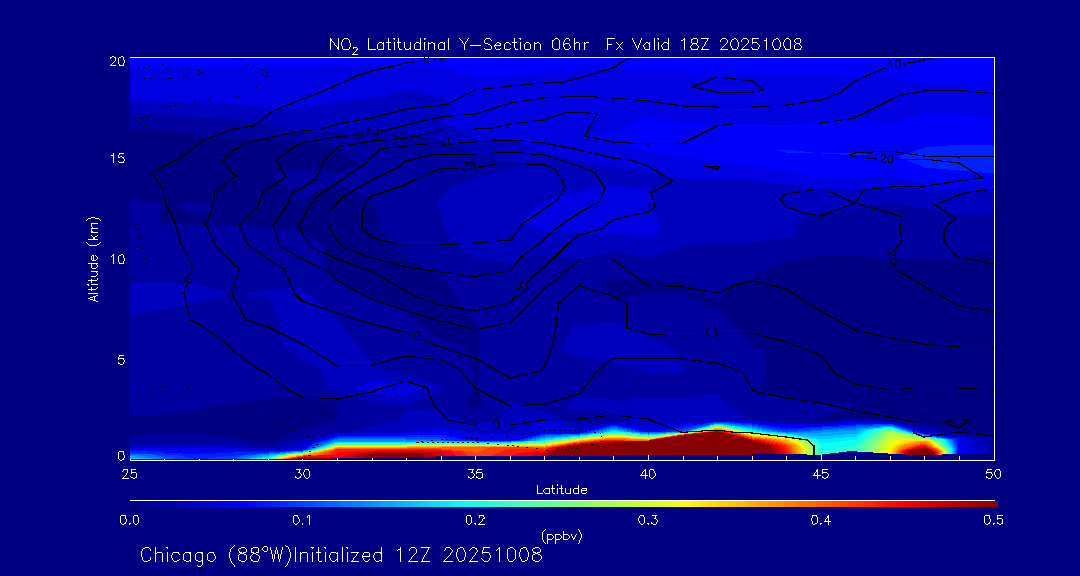Click the '10' contour label near latitude 40
1080x576 pixels.
(x=711, y=333)
